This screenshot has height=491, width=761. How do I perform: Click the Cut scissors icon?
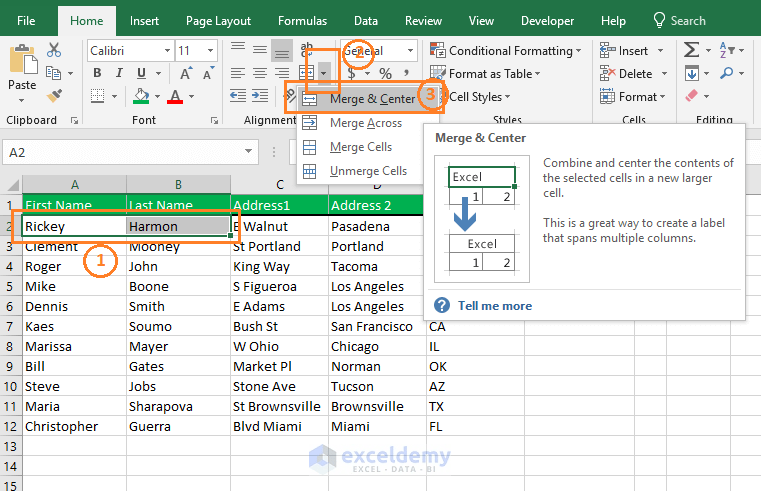tap(54, 50)
